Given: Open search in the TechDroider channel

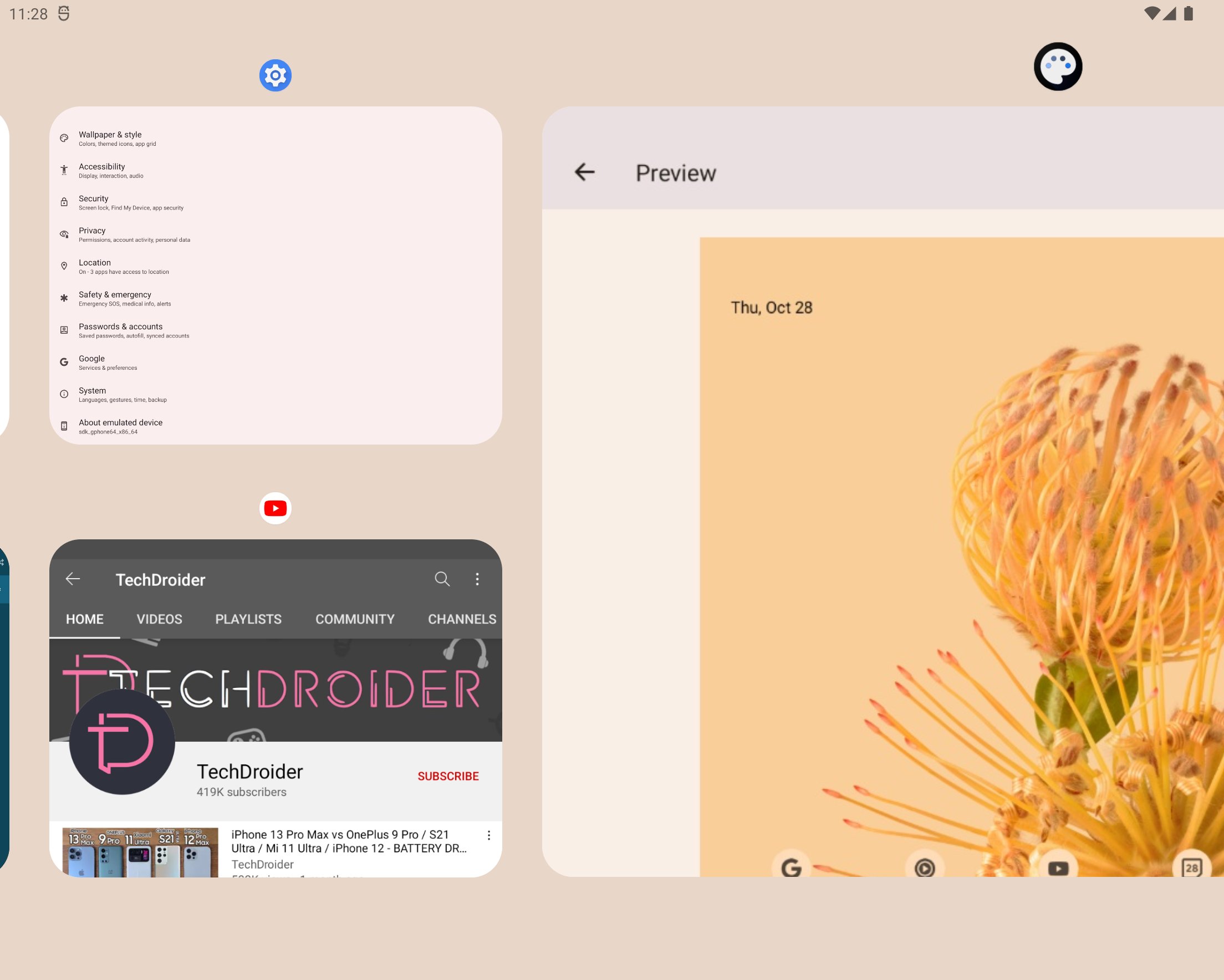Looking at the screenshot, I should 442,579.
